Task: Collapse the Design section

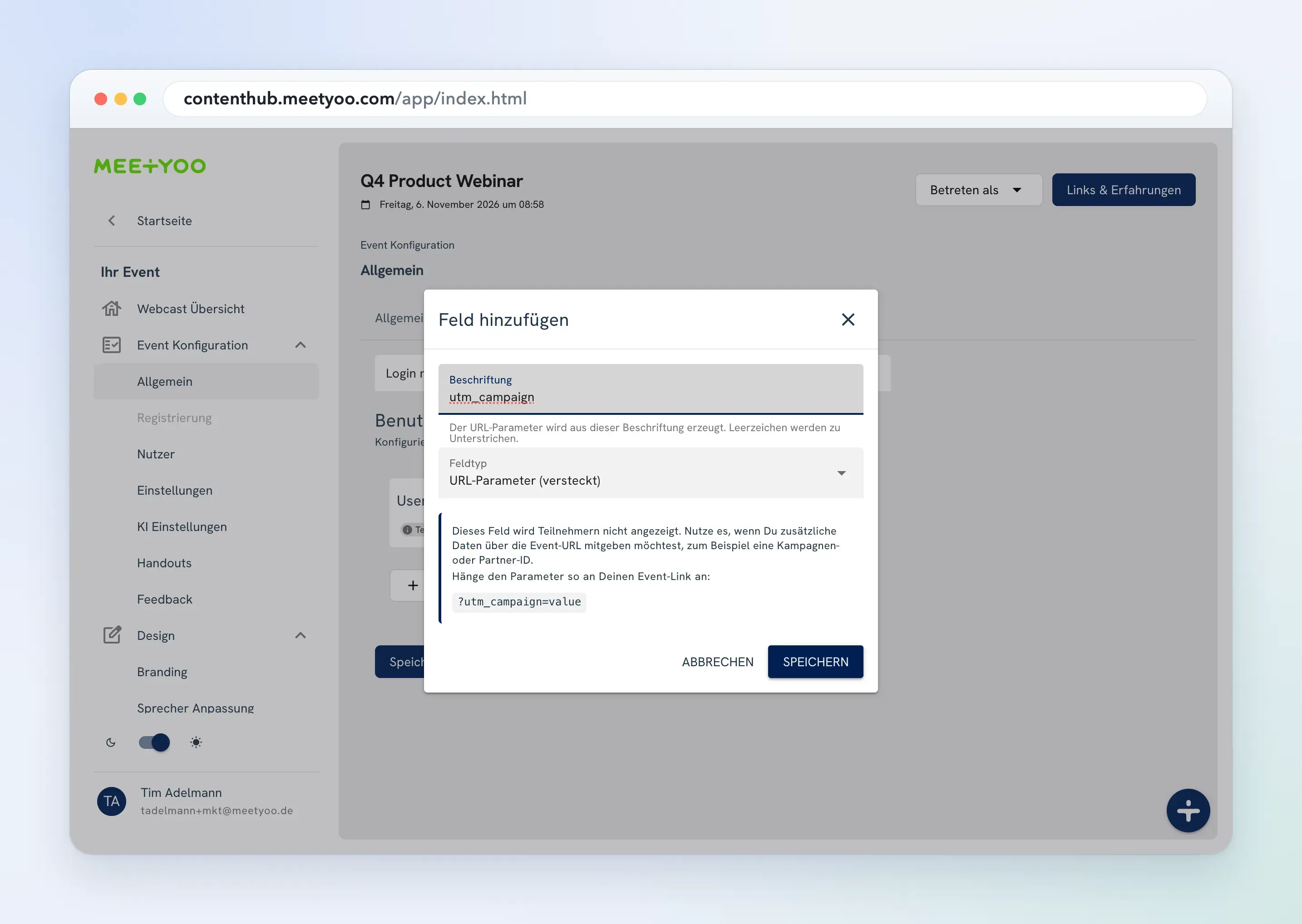Action: coord(301,635)
